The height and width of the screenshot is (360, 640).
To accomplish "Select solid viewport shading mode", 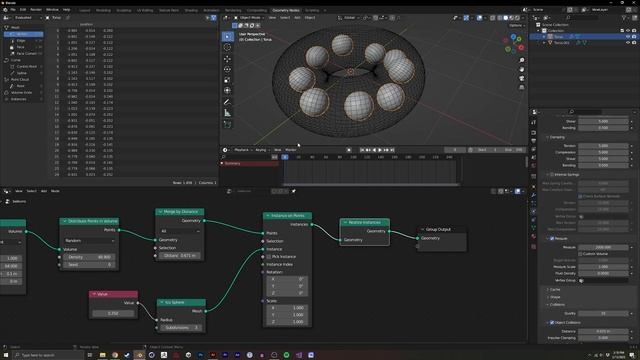I will coord(505,18).
